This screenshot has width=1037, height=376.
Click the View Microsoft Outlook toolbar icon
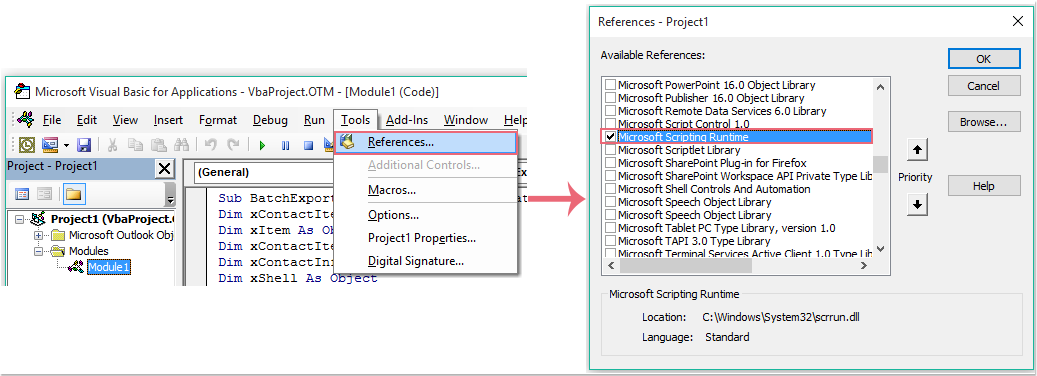(27, 145)
